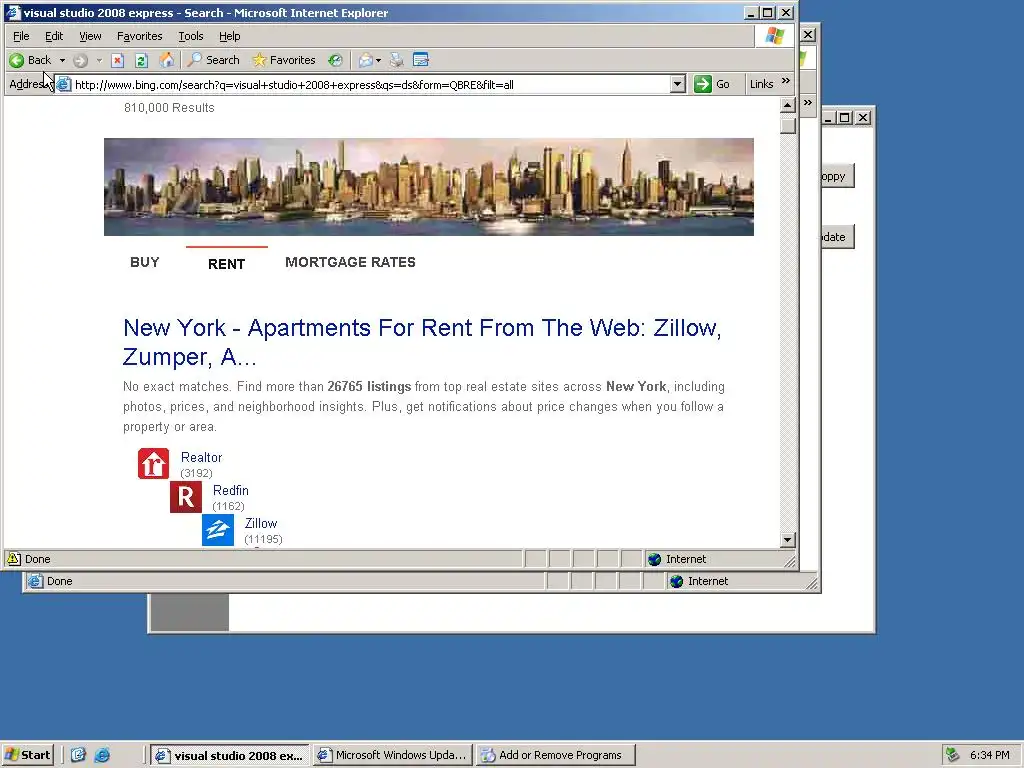This screenshot has height=768, width=1024.
Task: Click the system tray network icon
Action: pos(953,755)
